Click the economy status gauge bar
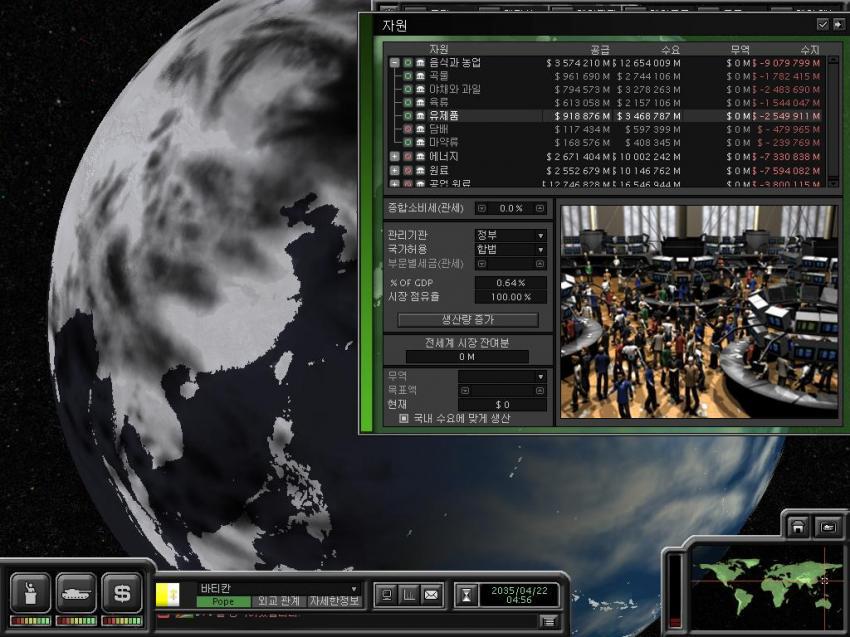Image resolution: width=850 pixels, height=637 pixels. coord(121,621)
